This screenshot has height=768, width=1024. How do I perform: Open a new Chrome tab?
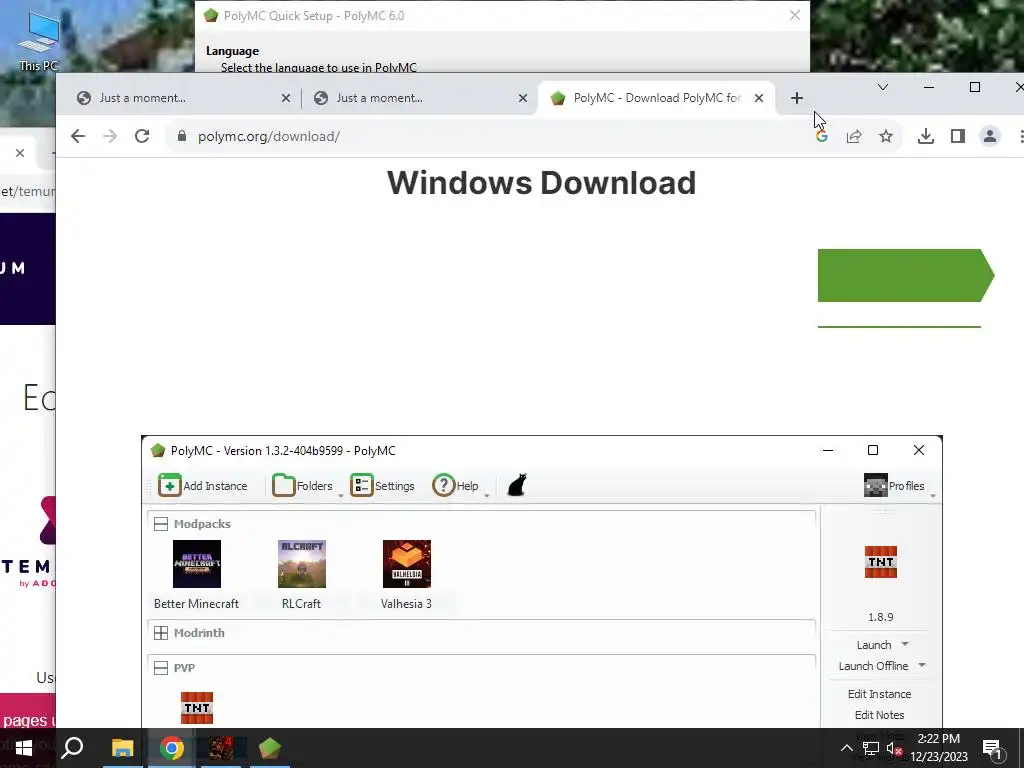pyautogui.click(x=797, y=98)
